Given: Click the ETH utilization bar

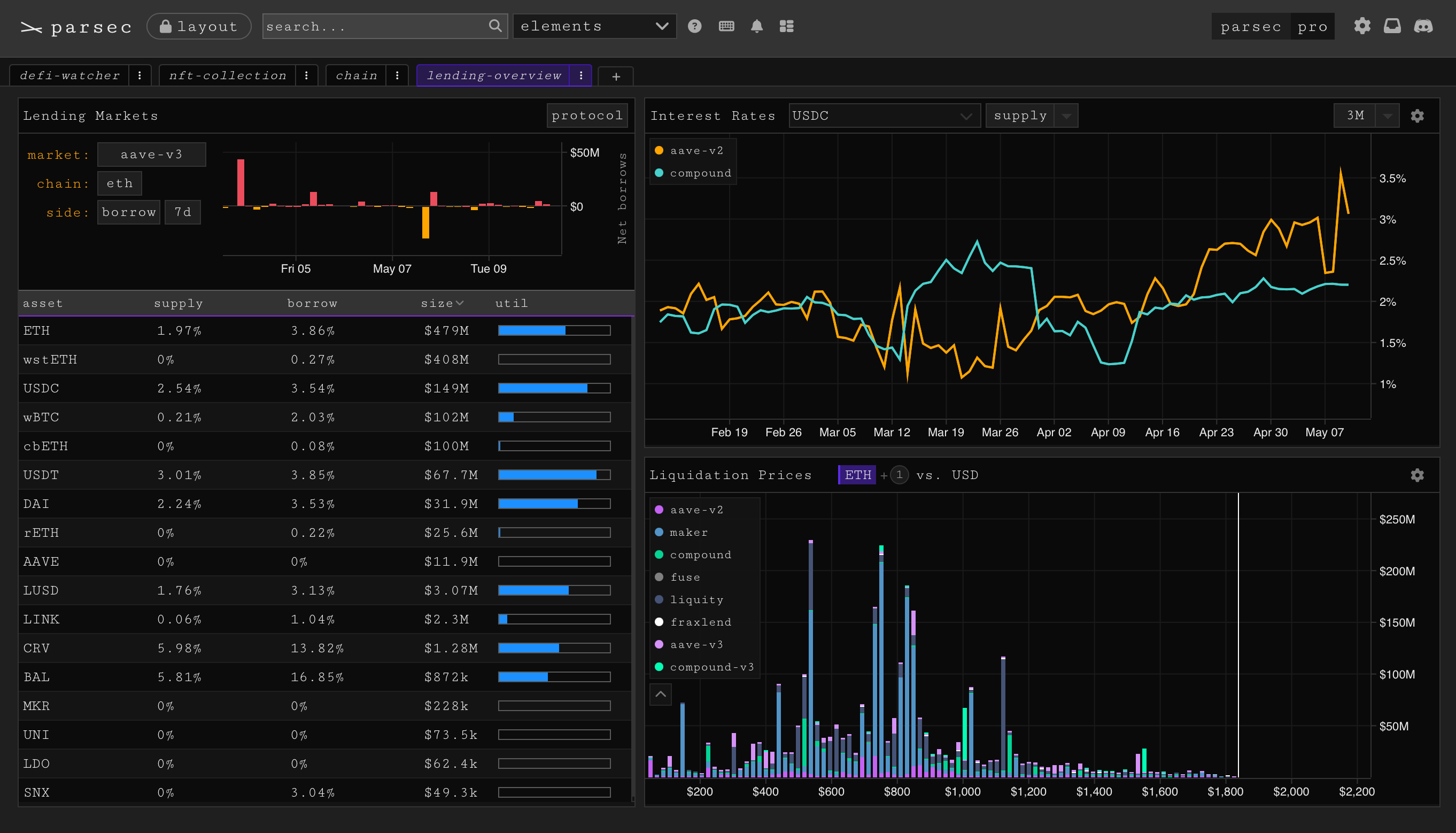Looking at the screenshot, I should 554,330.
